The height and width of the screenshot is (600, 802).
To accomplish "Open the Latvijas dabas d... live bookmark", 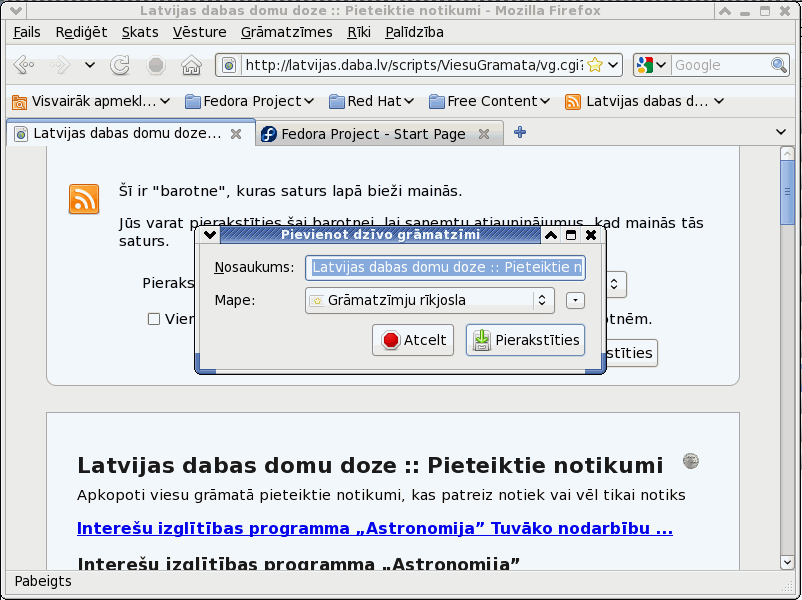I will [644, 101].
